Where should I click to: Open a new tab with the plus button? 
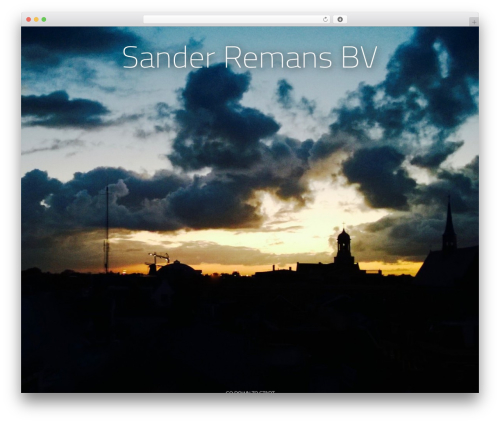[x=474, y=22]
